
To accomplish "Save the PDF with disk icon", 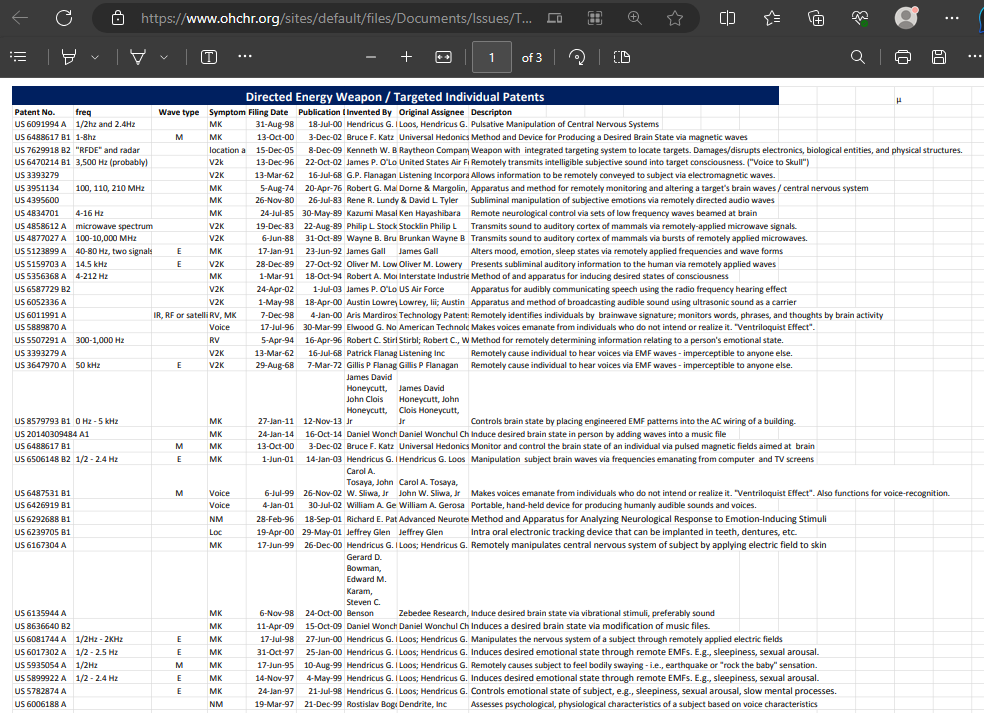I will pos(939,57).
